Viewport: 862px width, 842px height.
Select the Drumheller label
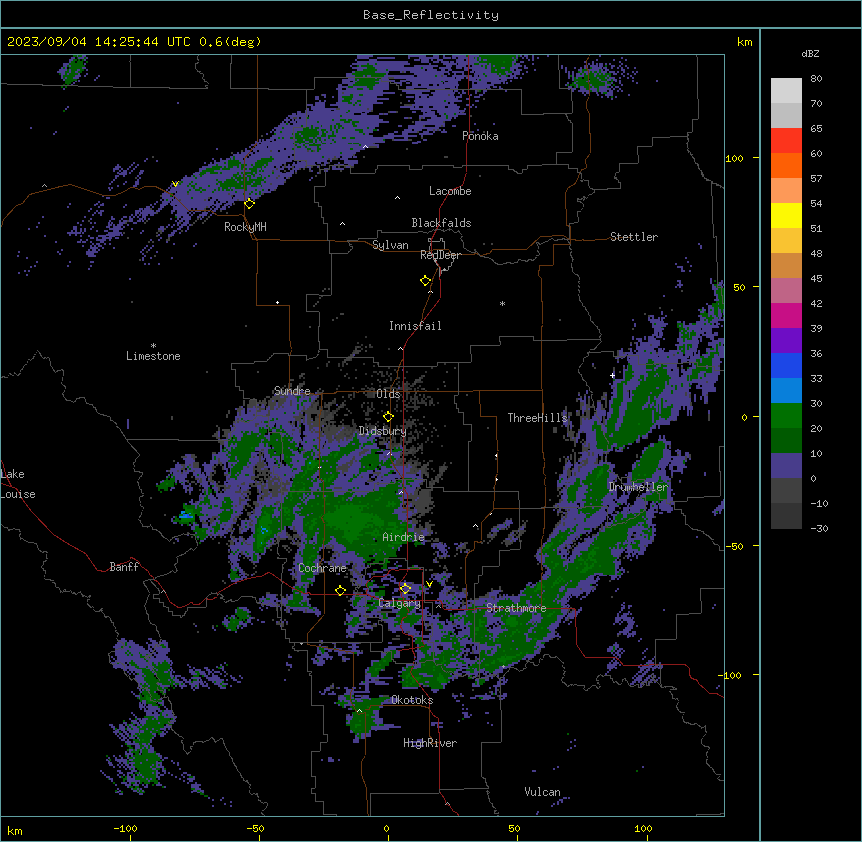tap(638, 487)
